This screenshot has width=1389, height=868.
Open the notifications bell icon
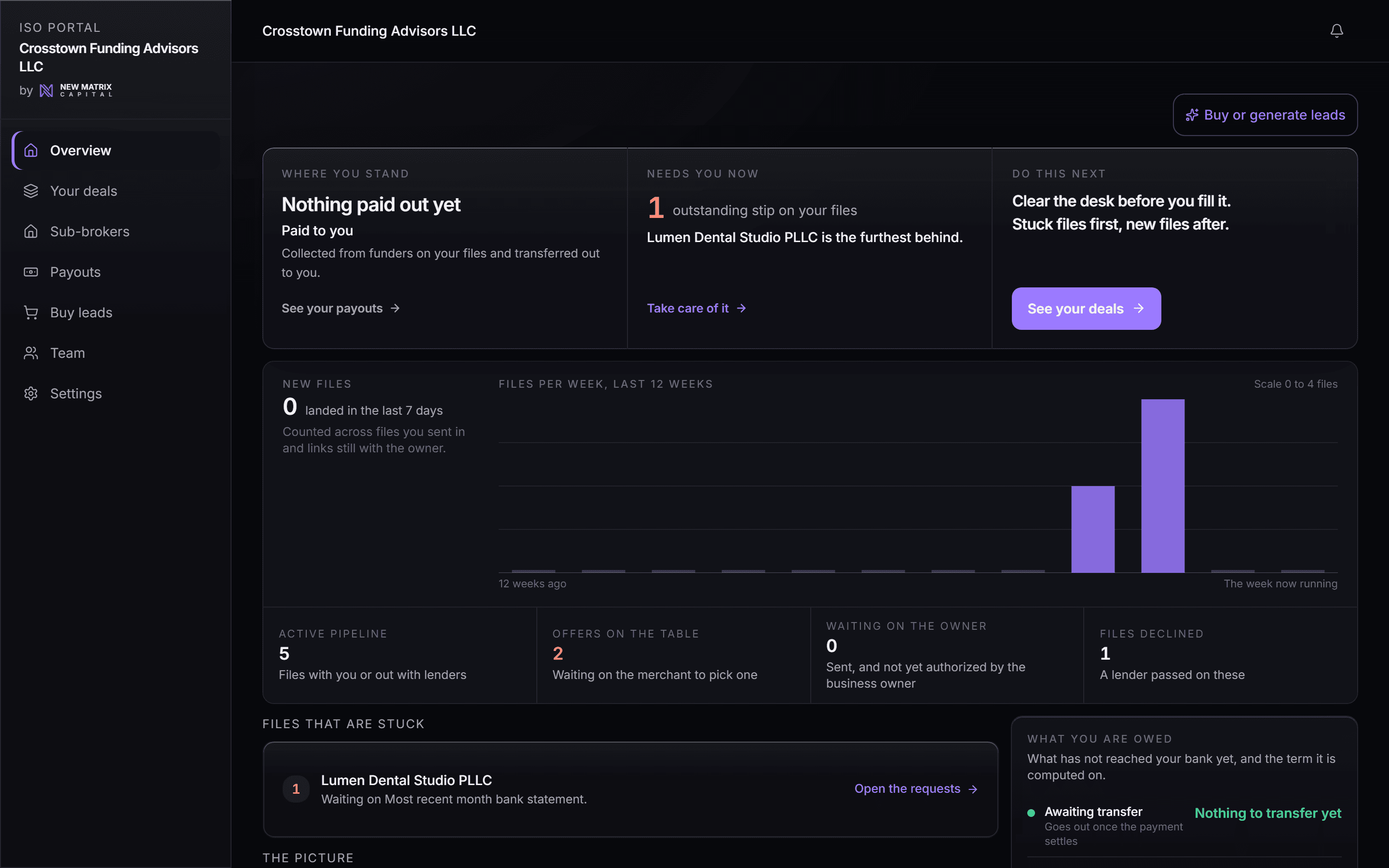coord(1336,31)
